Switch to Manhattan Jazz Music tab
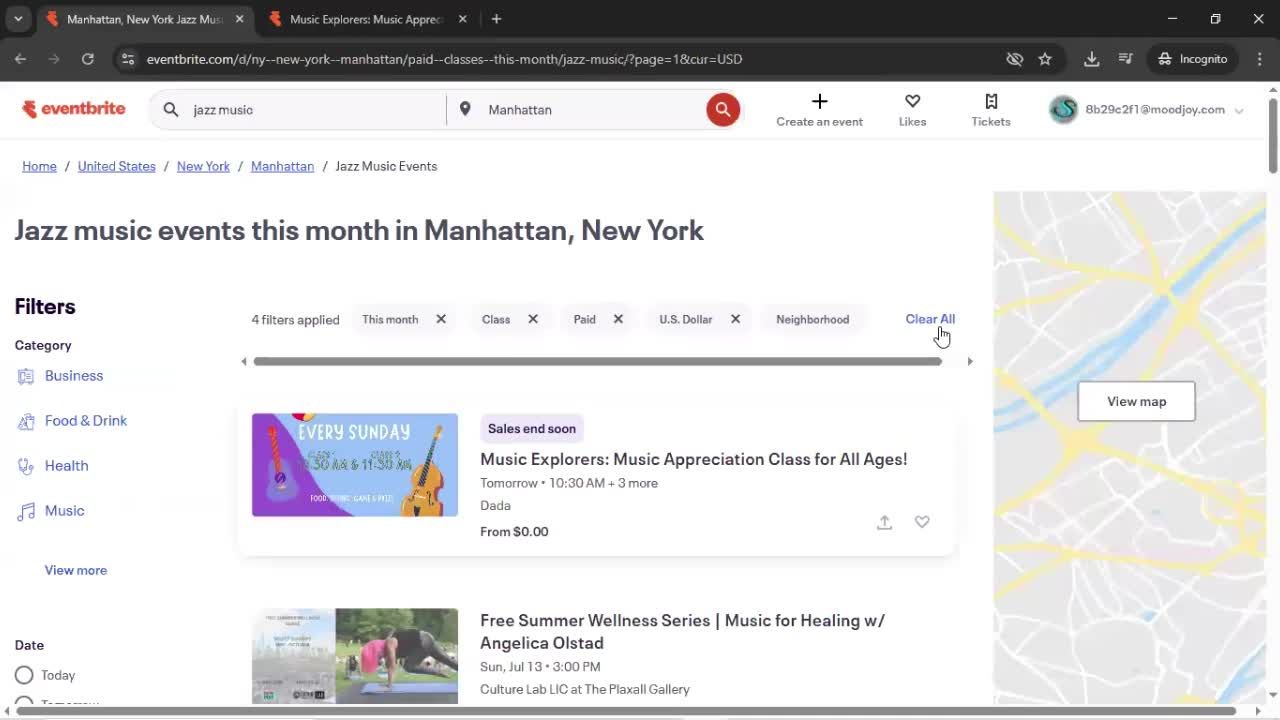This screenshot has height=720, width=1280. 145,19
